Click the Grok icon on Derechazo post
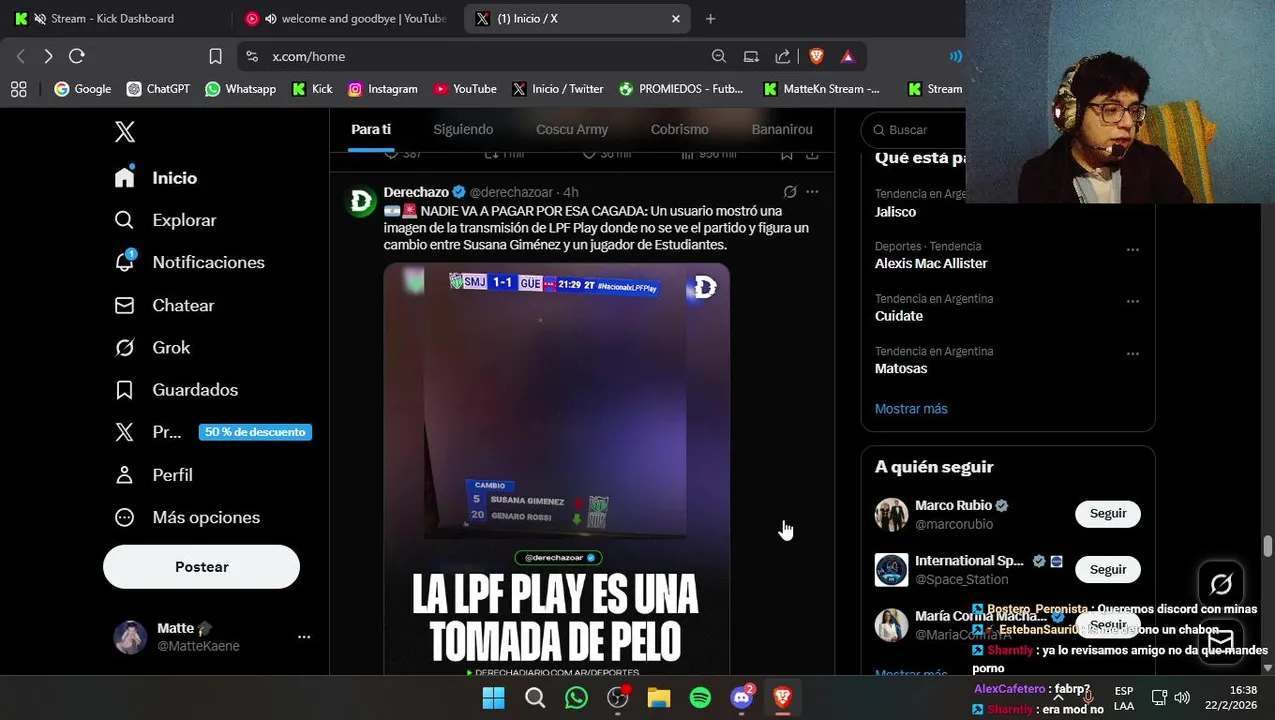Viewport: 1275px width, 720px height. tap(790, 192)
